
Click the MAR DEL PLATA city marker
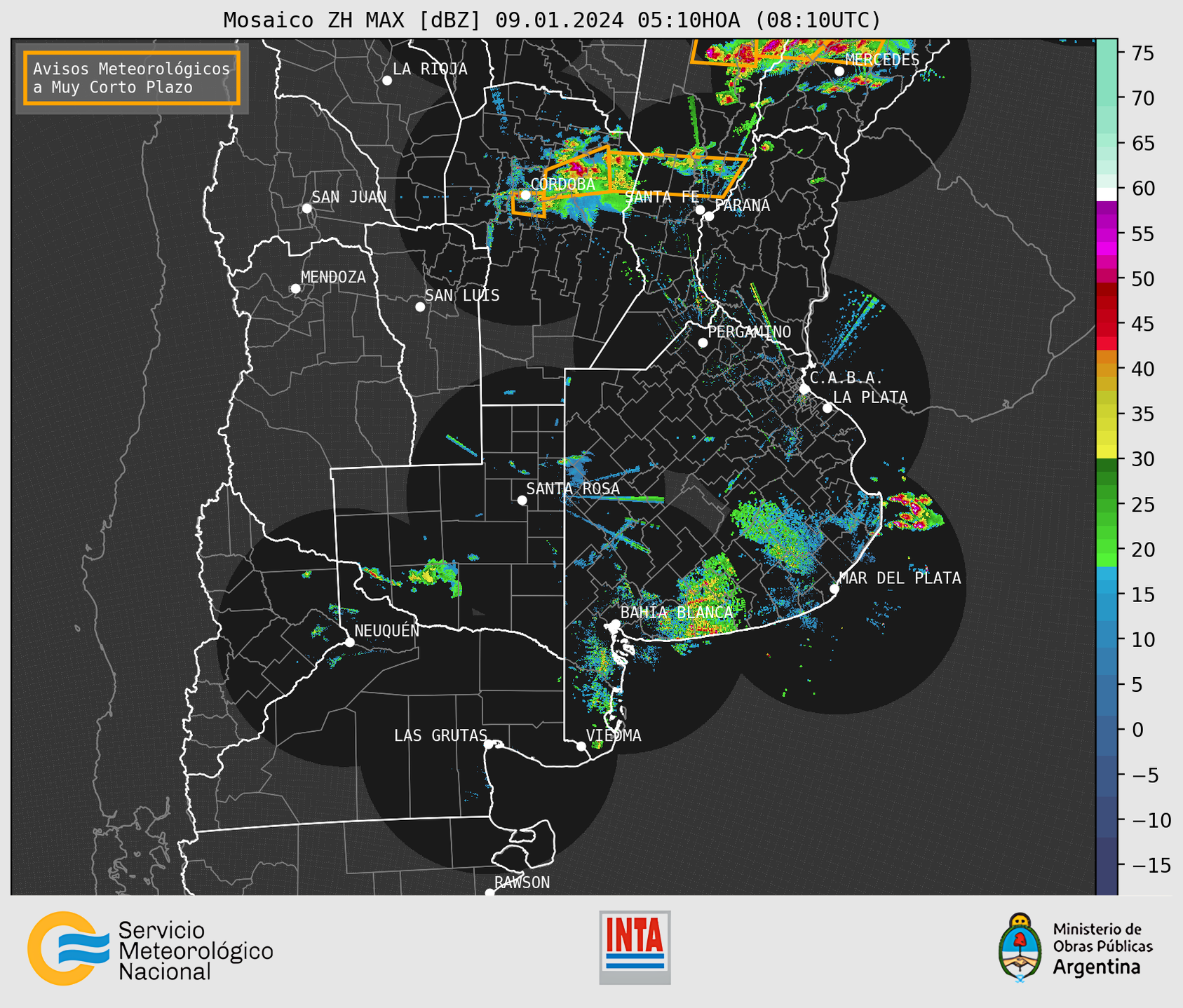[834, 589]
